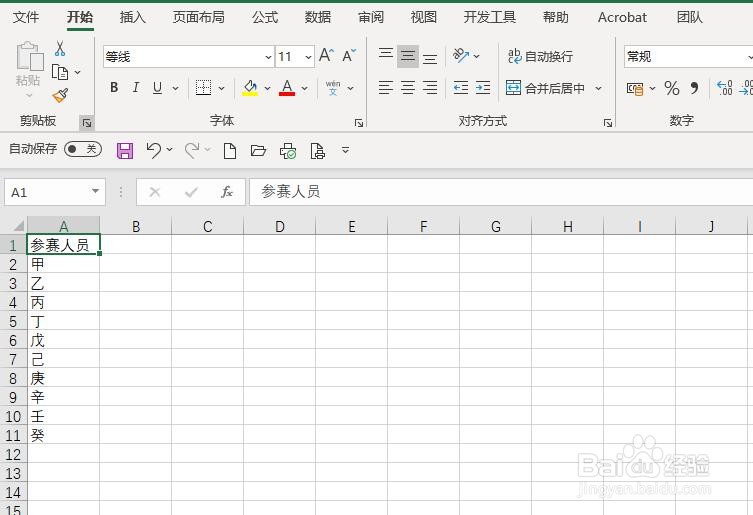Toggle italic formatting
Viewport: 753px width, 515px height.
point(136,87)
